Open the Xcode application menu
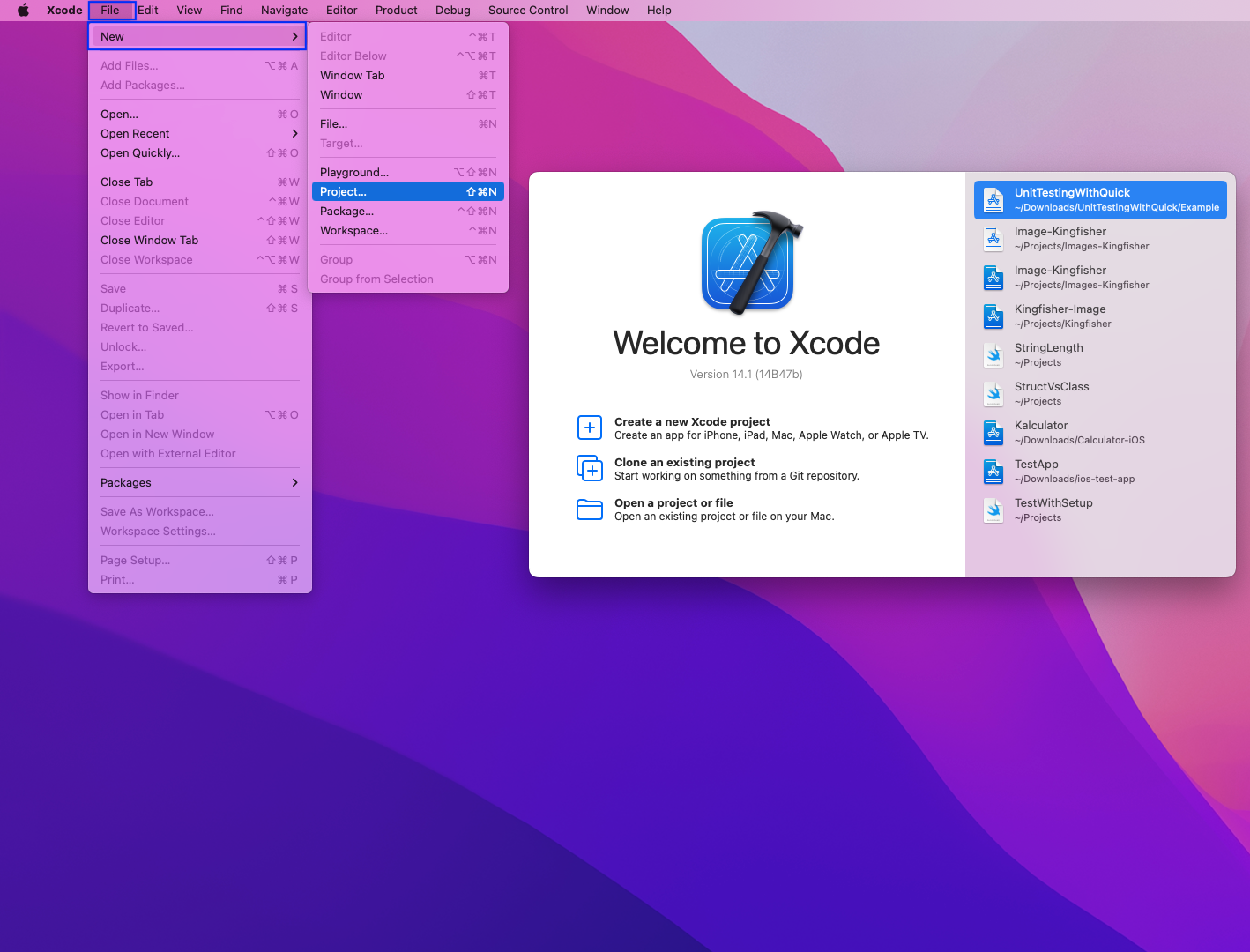The height and width of the screenshot is (952, 1250). [x=64, y=11]
